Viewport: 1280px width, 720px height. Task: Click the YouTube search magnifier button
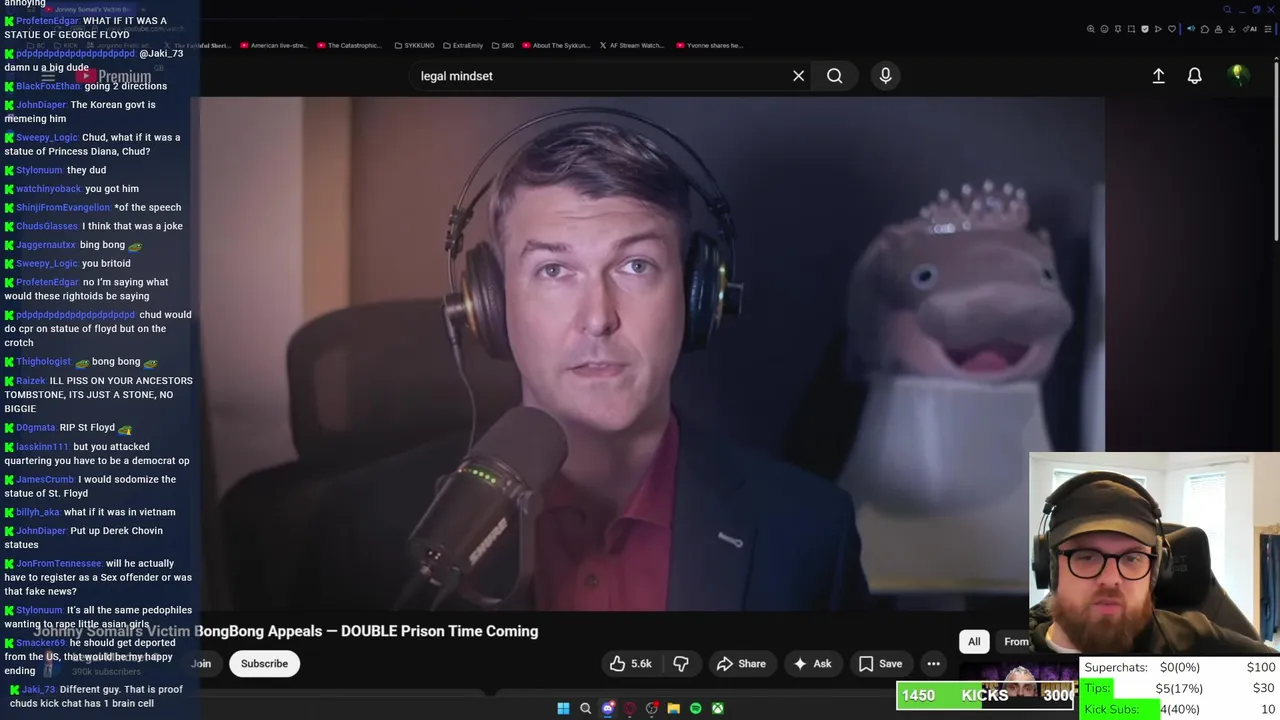click(834, 76)
